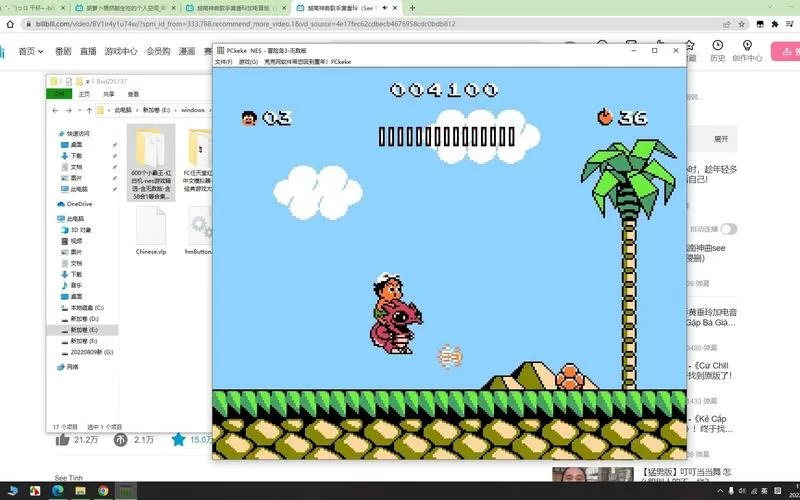
Task: Click the browser home icon
Action: (10, 24)
